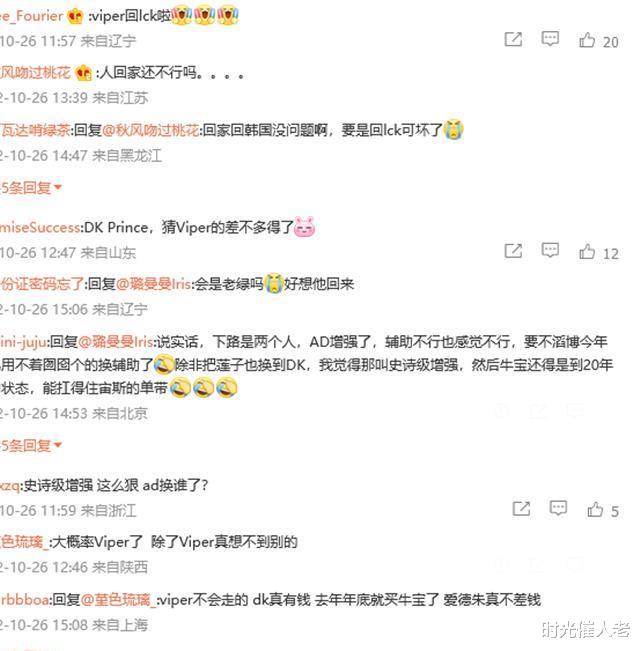Reply to the '史诗级增强 这么狠' comment

coord(558,508)
